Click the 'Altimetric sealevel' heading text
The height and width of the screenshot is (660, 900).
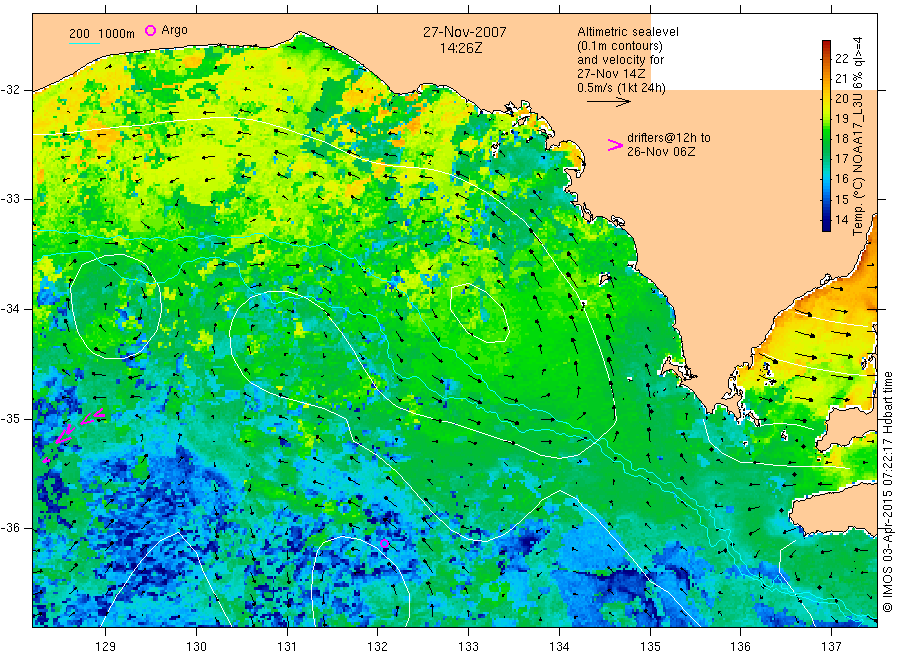(627, 32)
